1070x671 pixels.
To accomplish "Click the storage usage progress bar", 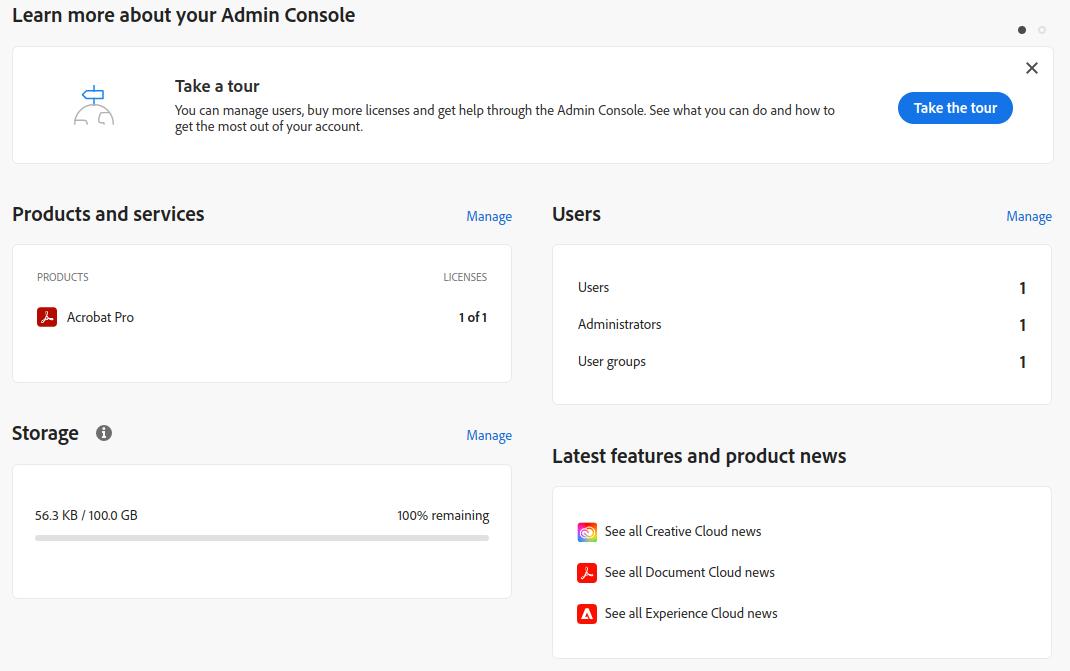I will tap(260, 538).
